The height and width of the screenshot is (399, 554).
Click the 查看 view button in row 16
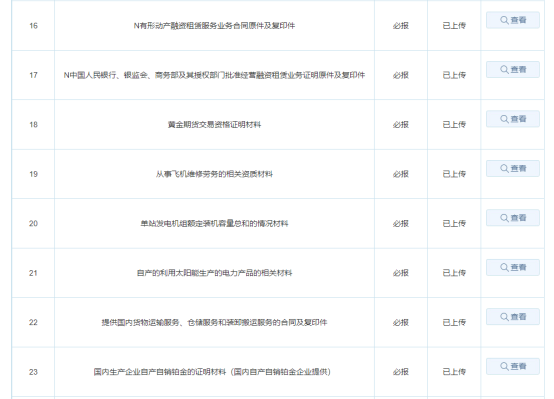click(513, 20)
